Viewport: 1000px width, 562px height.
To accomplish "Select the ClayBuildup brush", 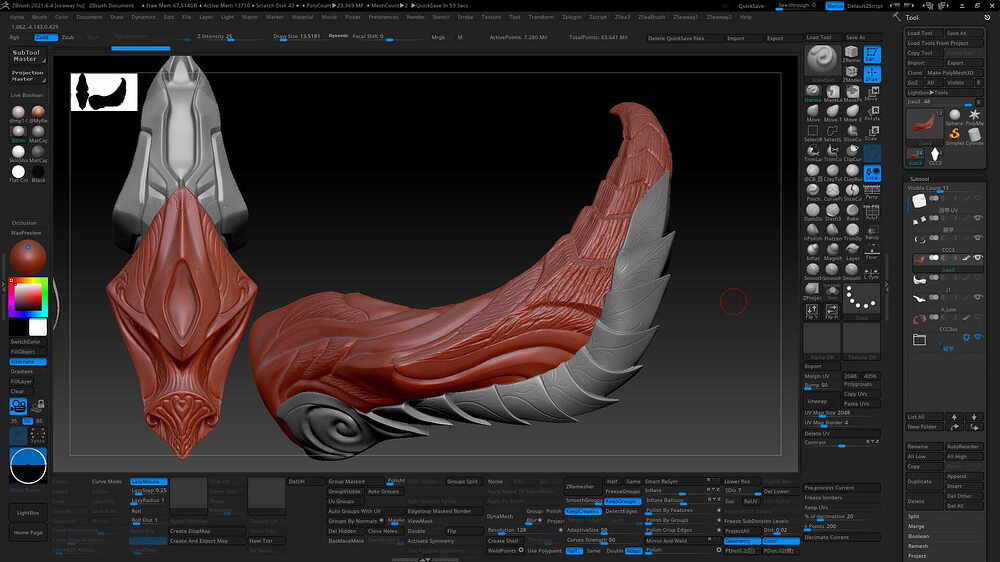I will pyautogui.click(x=852, y=171).
